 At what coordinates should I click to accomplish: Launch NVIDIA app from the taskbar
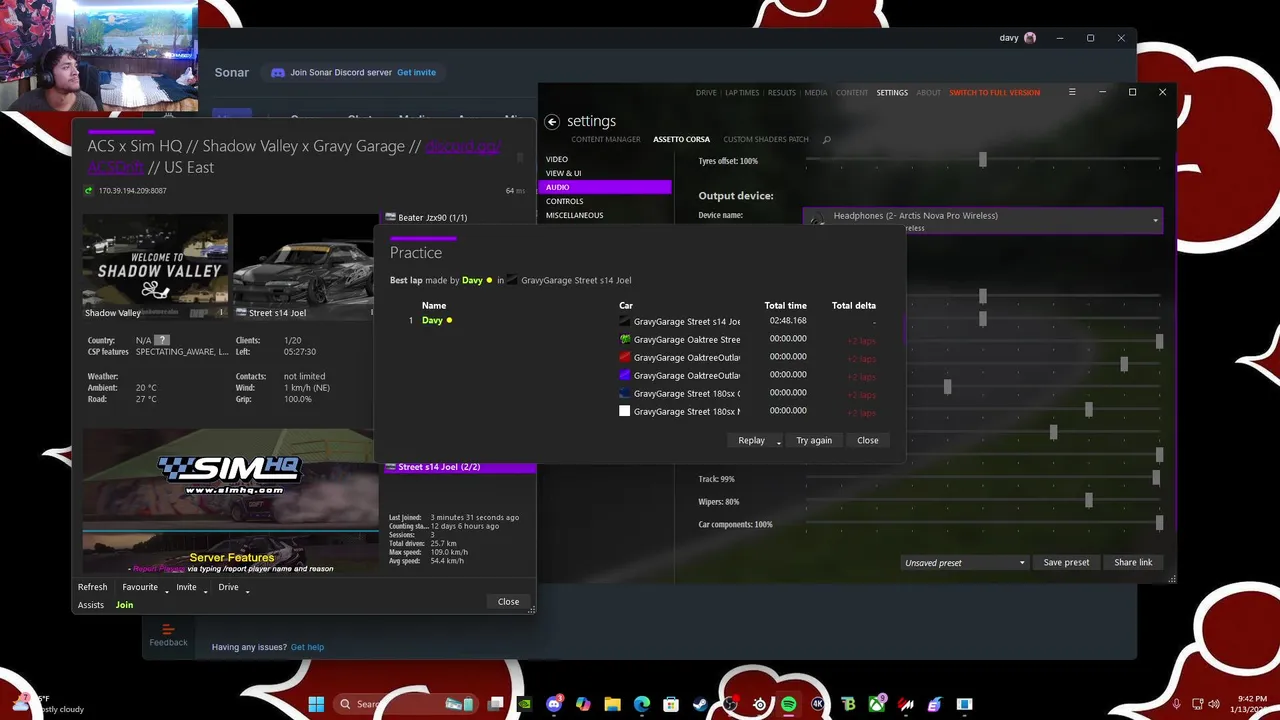click(x=525, y=704)
